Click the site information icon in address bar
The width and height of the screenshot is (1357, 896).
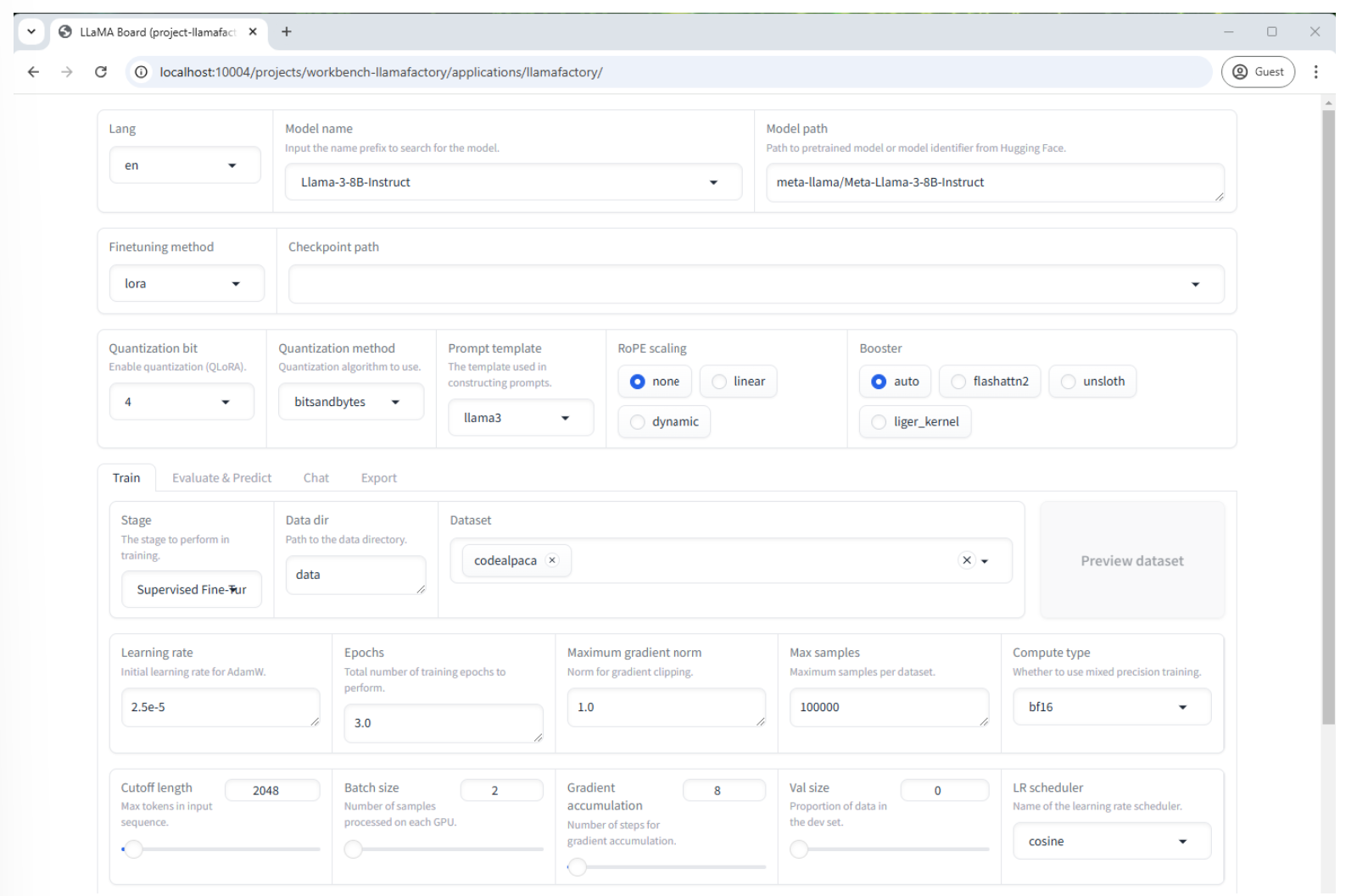[x=142, y=72]
